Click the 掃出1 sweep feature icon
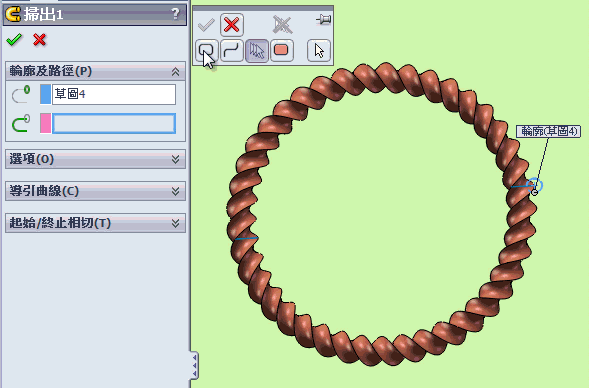The image size is (589, 388). 13,14
